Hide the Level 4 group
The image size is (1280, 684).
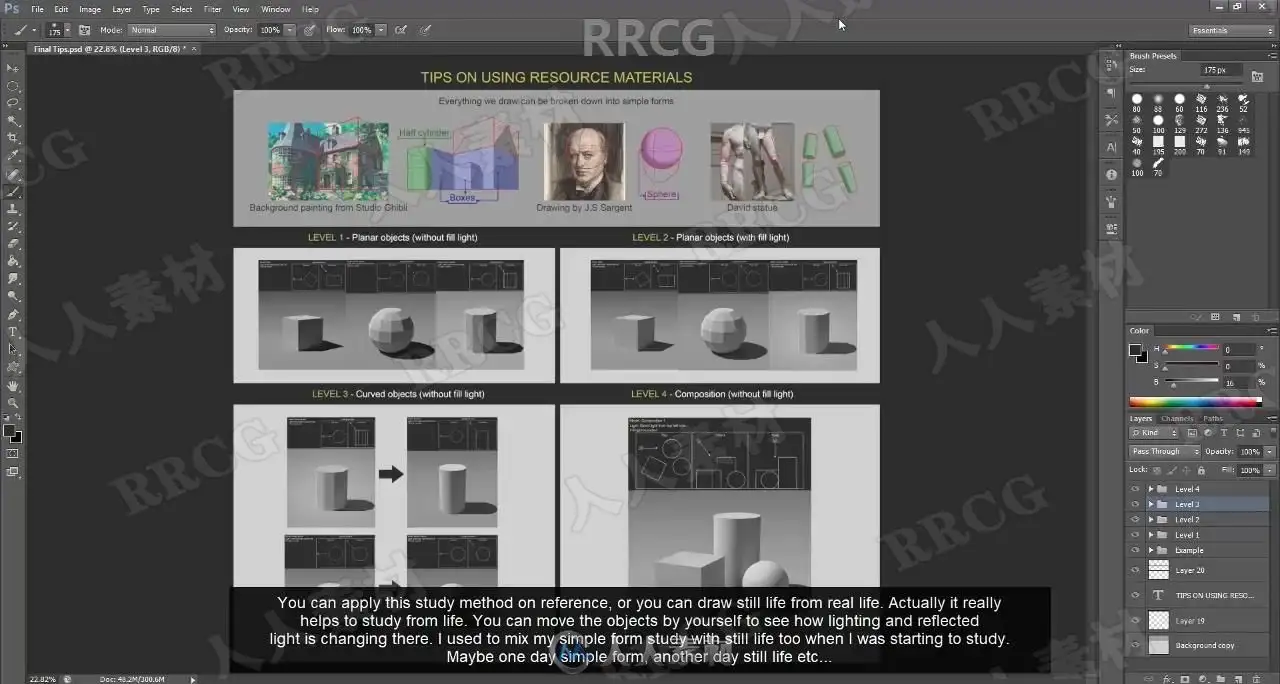tap(1135, 489)
